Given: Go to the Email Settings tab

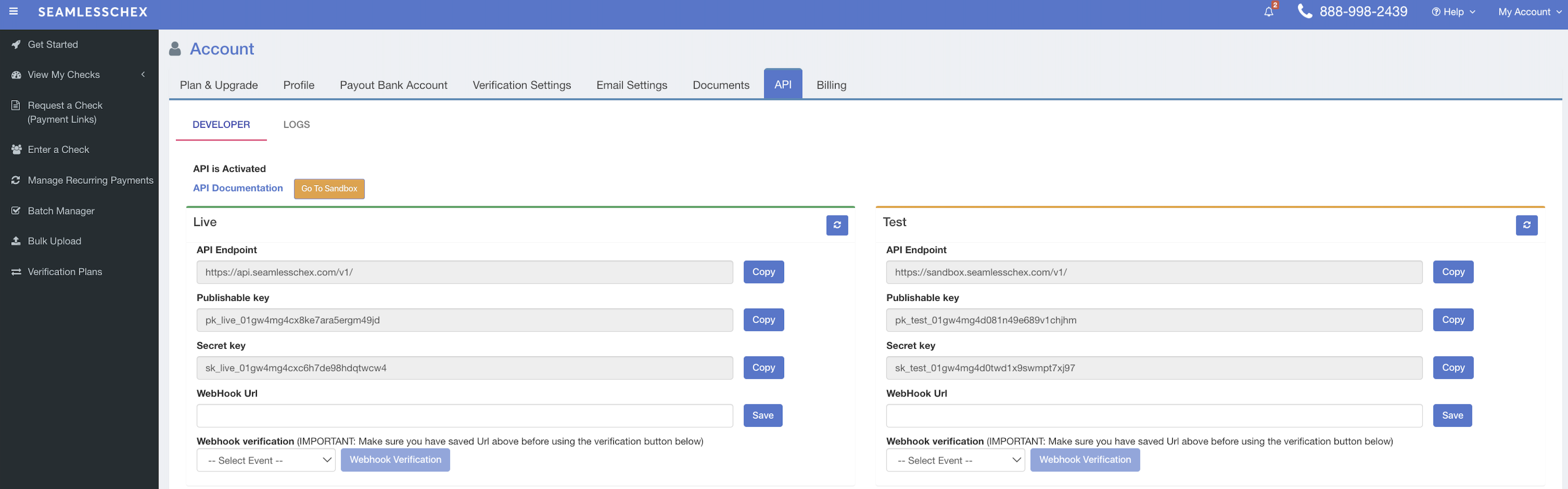Looking at the screenshot, I should click(632, 85).
